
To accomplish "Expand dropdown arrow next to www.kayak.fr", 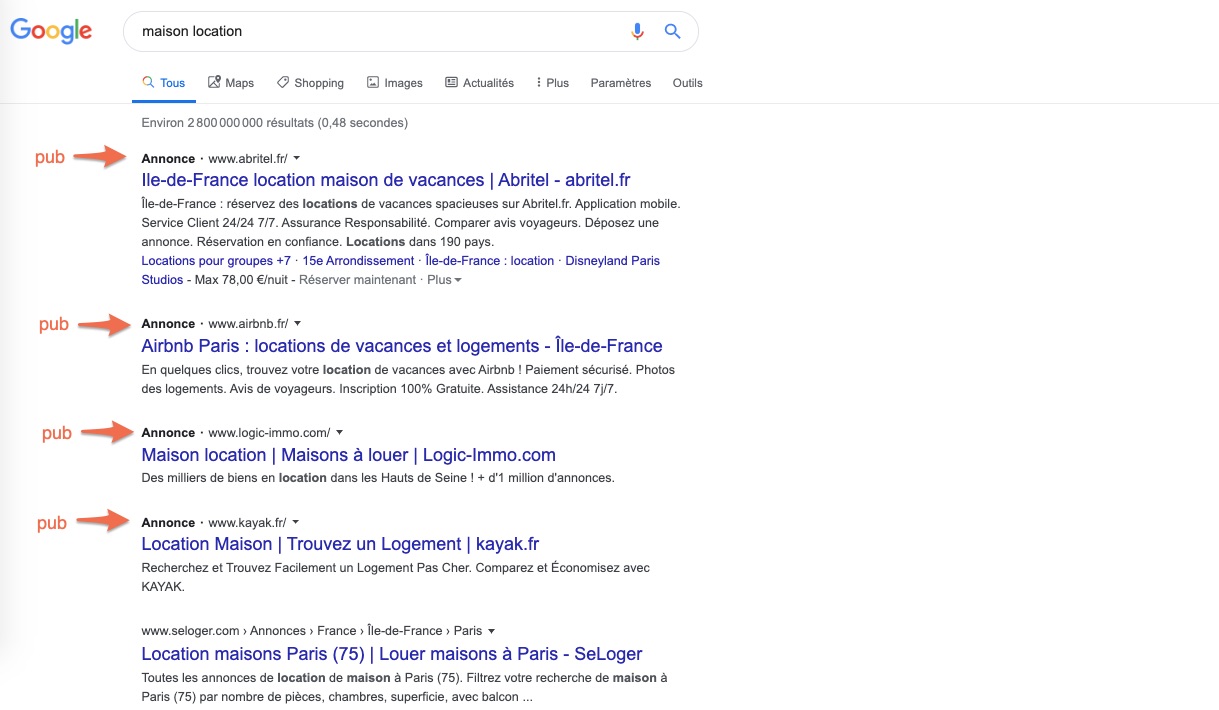I will pos(296,523).
